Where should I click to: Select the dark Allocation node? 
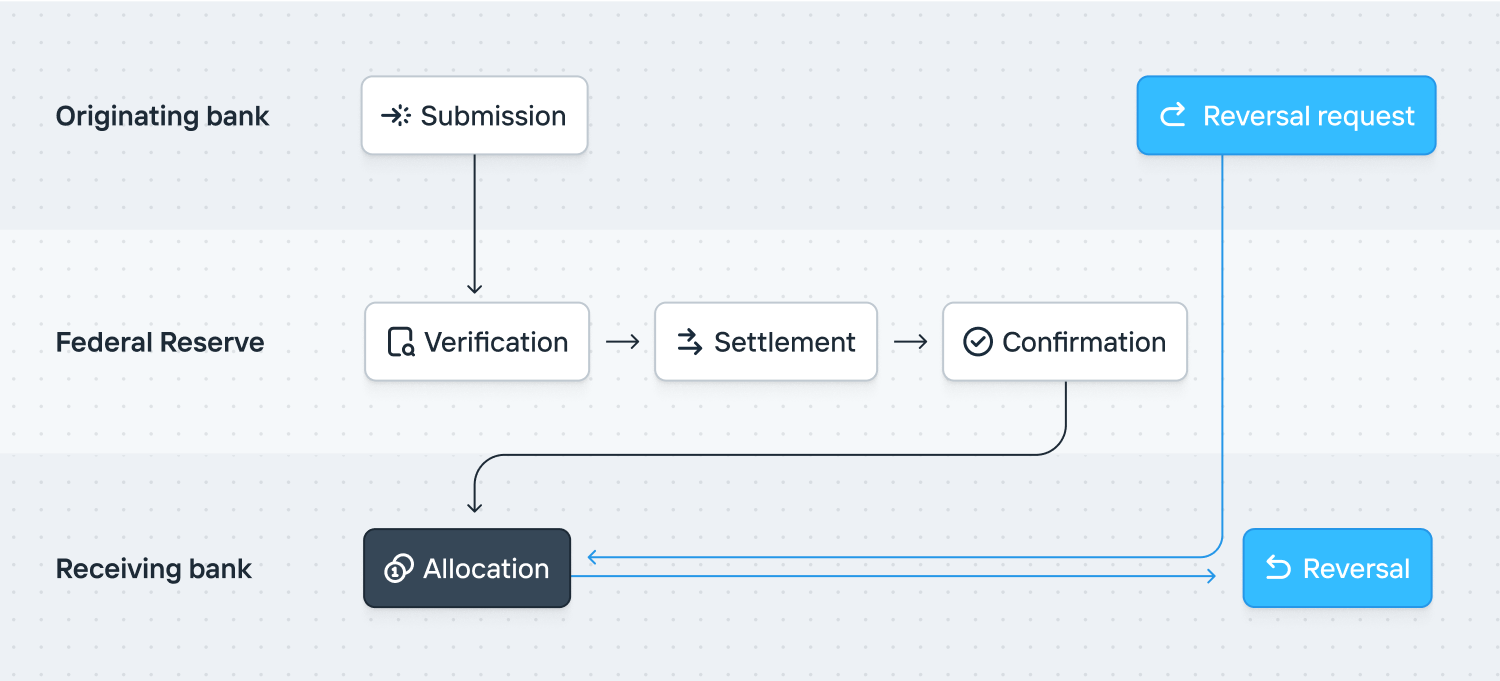point(467,568)
